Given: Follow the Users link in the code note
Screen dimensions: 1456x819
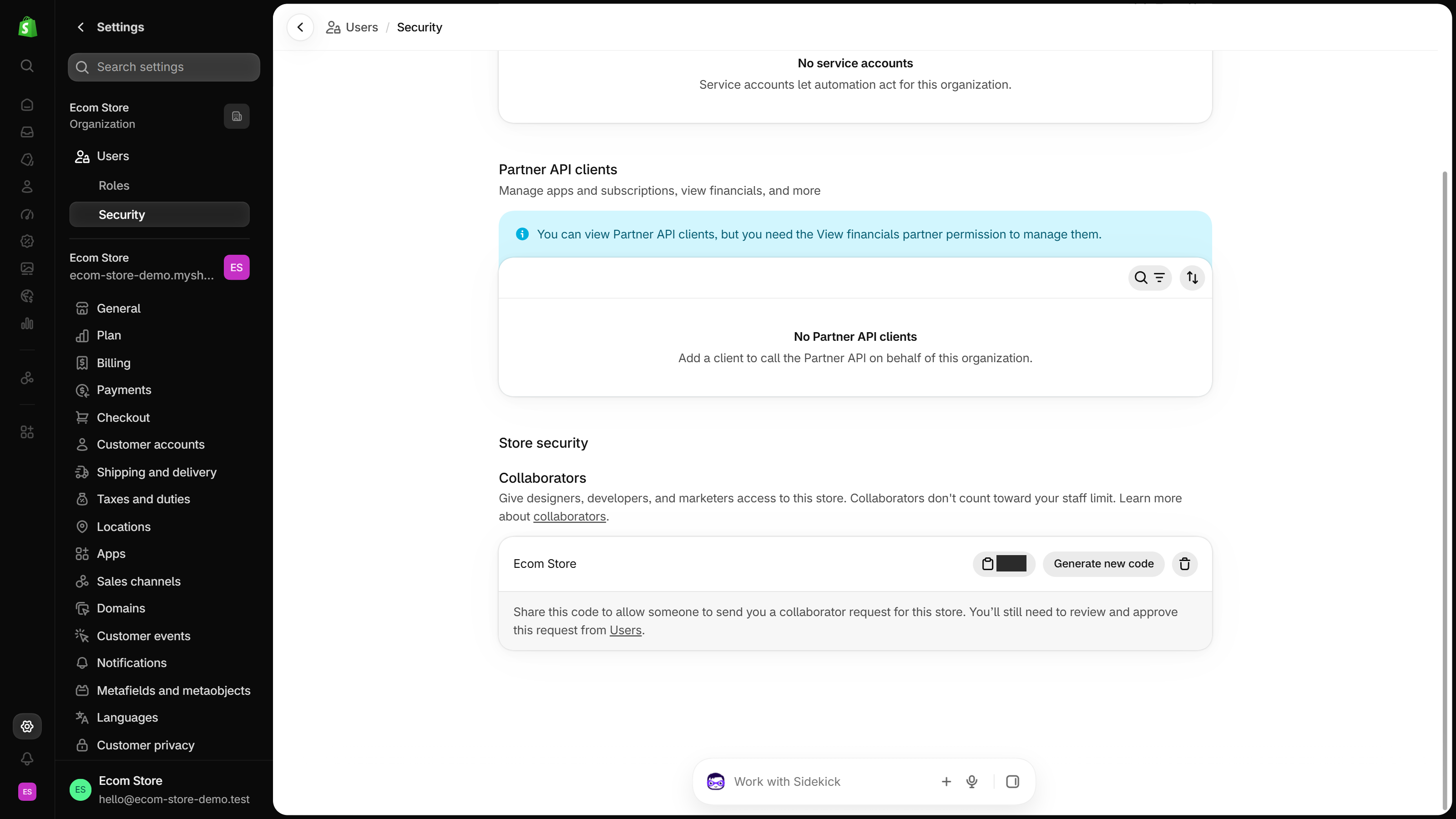Looking at the screenshot, I should [625, 630].
